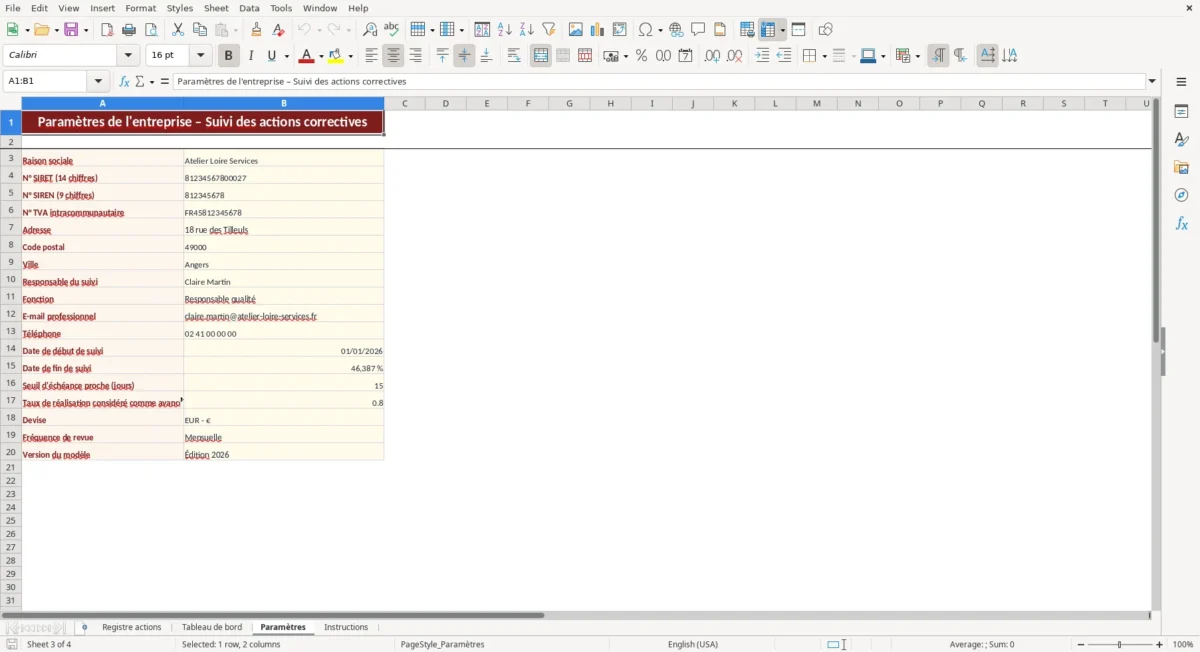Cut the selected cells
The width and height of the screenshot is (1200, 652).
point(178,30)
